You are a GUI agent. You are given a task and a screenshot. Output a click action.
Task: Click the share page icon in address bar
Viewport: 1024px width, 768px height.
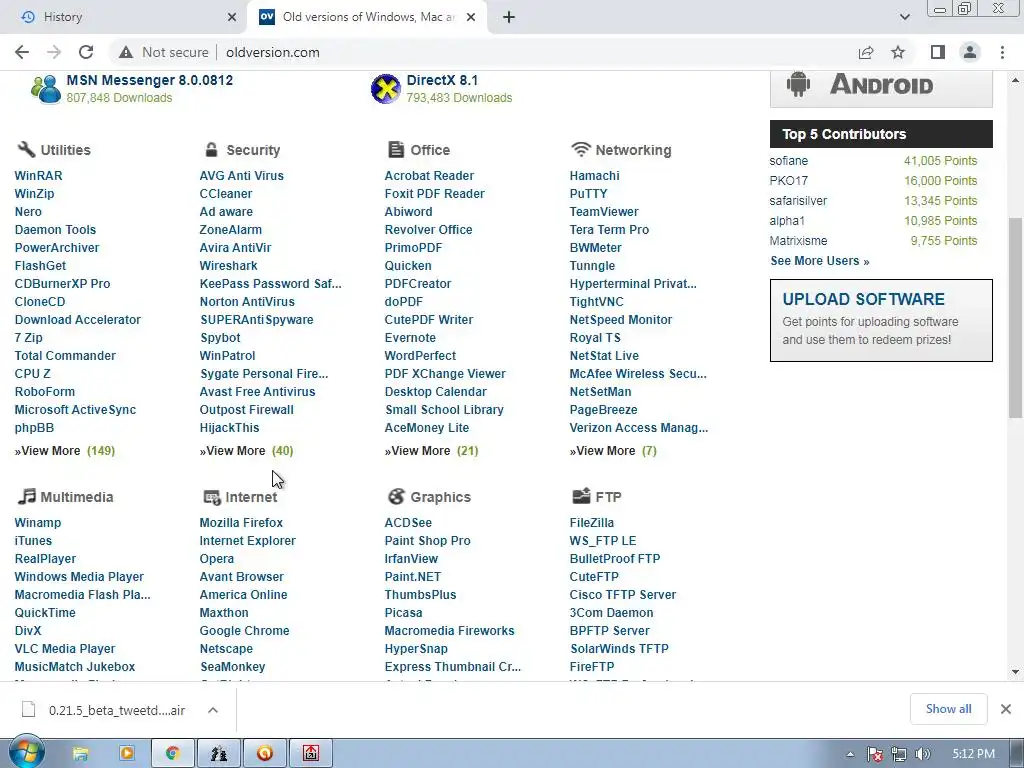[866, 52]
